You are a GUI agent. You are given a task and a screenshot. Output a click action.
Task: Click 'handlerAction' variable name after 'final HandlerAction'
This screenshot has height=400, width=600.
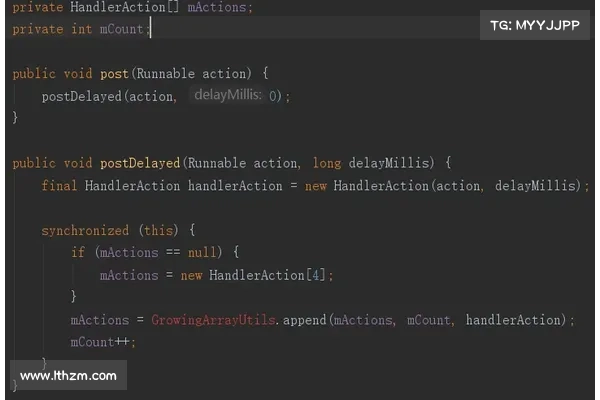[x=235, y=186]
